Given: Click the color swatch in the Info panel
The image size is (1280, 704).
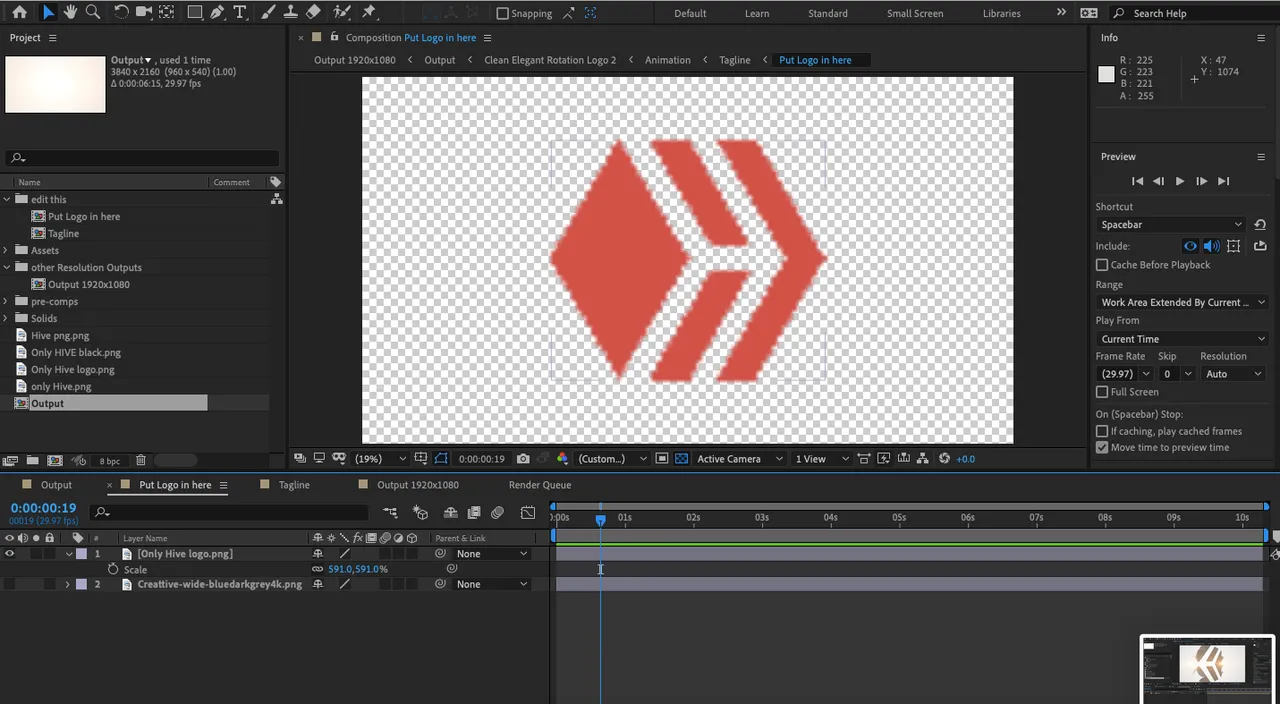Looking at the screenshot, I should click(x=1106, y=74).
